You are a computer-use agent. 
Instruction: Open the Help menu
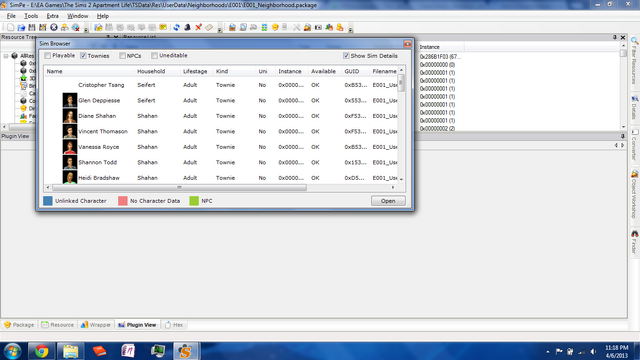[102, 16]
